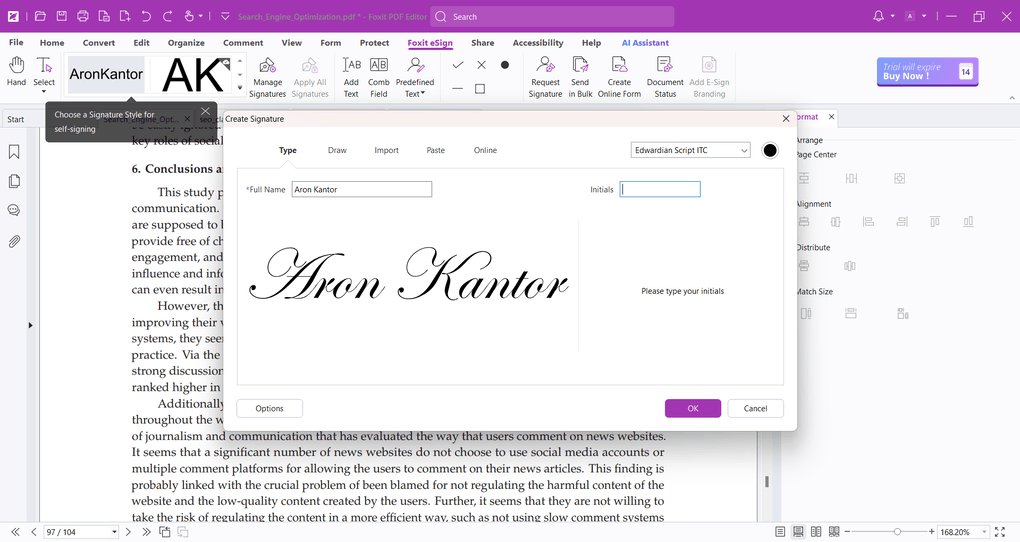This screenshot has height=542, width=1020.
Task: Open the signature font dropdown
Action: pos(690,150)
